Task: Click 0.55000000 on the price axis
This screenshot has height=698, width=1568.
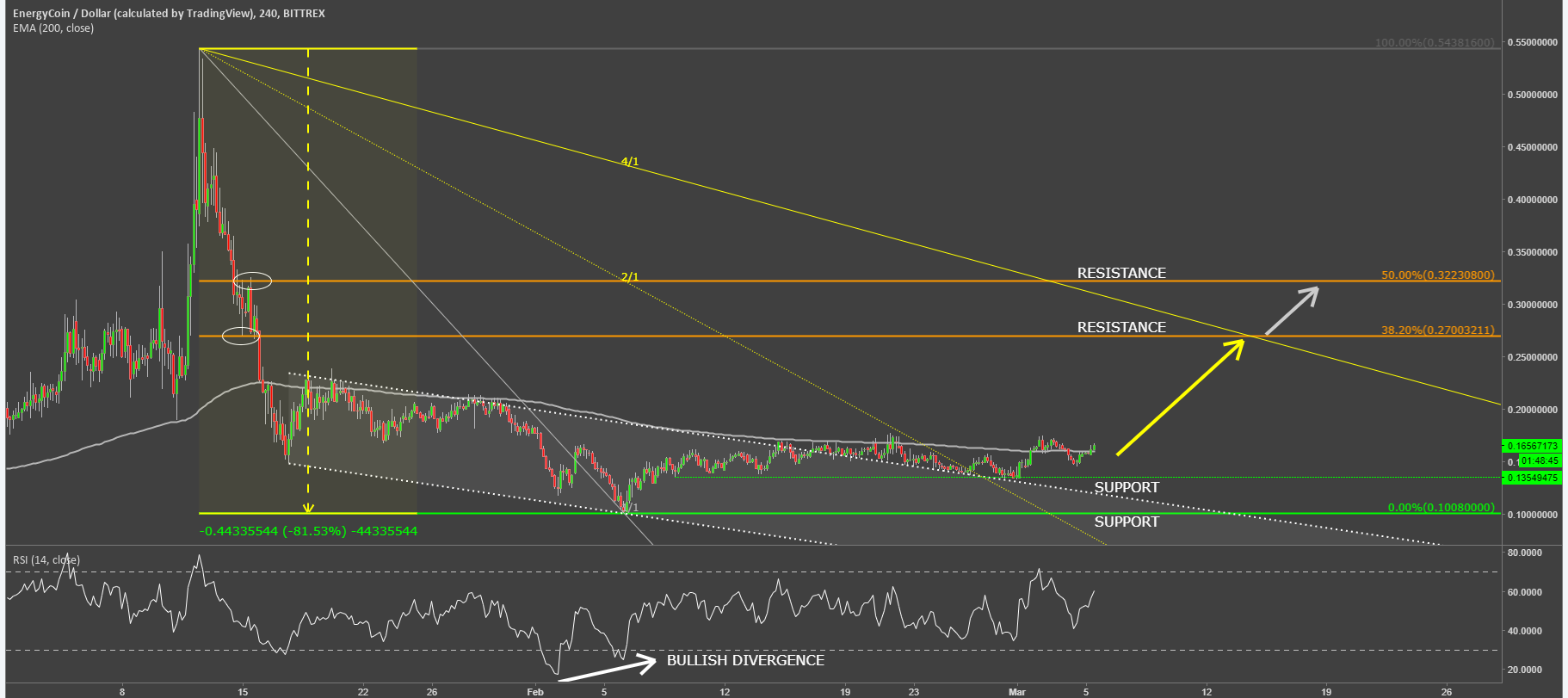Action: (1532, 42)
